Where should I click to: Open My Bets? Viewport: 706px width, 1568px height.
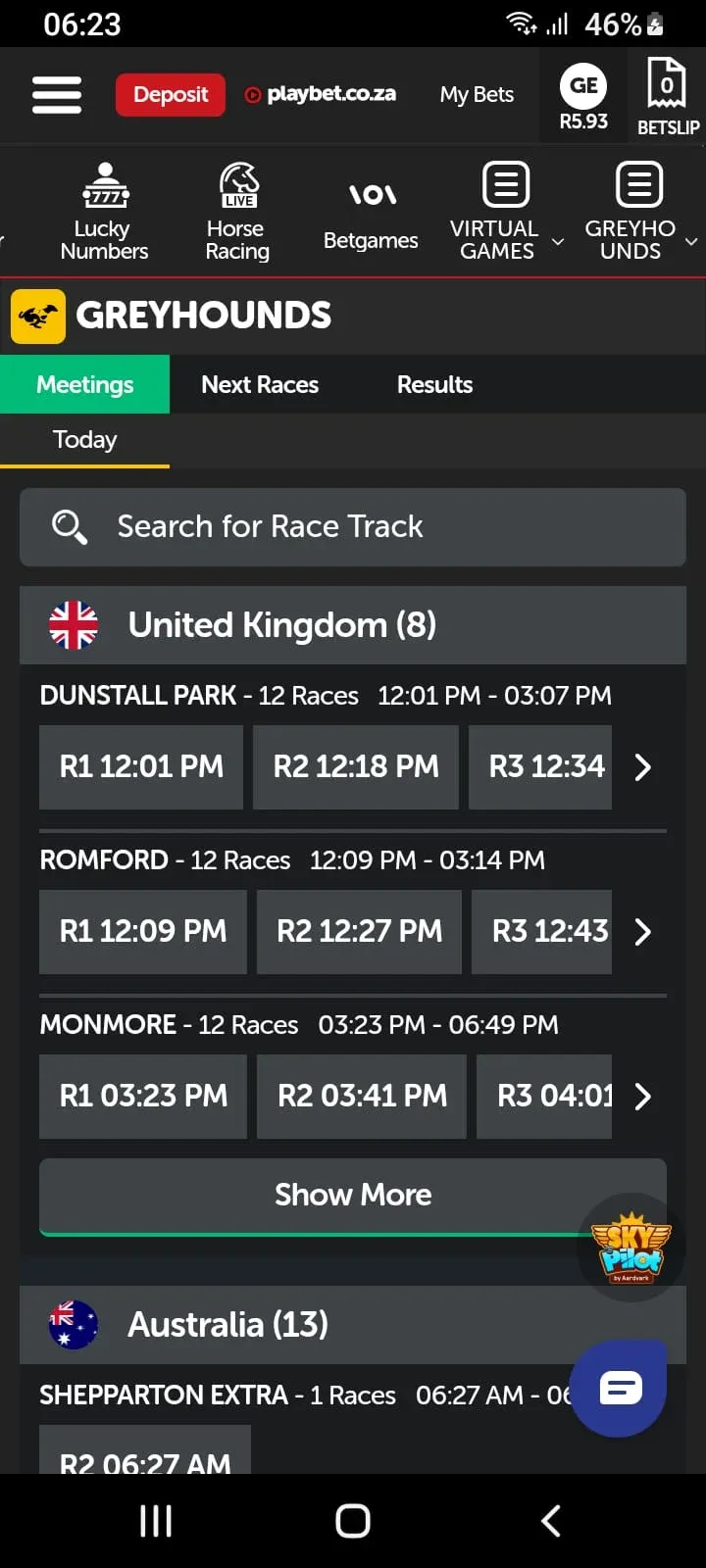coord(477,95)
